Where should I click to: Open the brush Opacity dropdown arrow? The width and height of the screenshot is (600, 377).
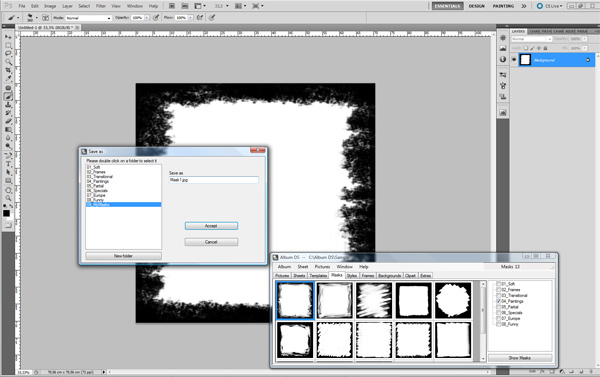pyautogui.click(x=147, y=18)
